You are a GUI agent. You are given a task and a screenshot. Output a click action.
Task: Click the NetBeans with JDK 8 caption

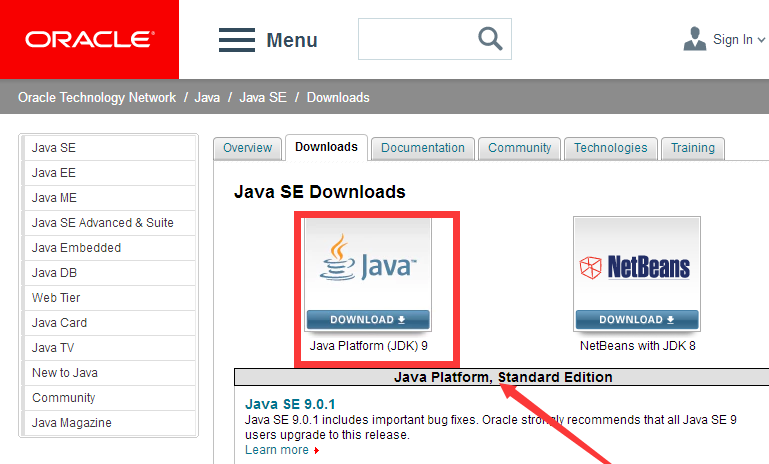(x=638, y=346)
